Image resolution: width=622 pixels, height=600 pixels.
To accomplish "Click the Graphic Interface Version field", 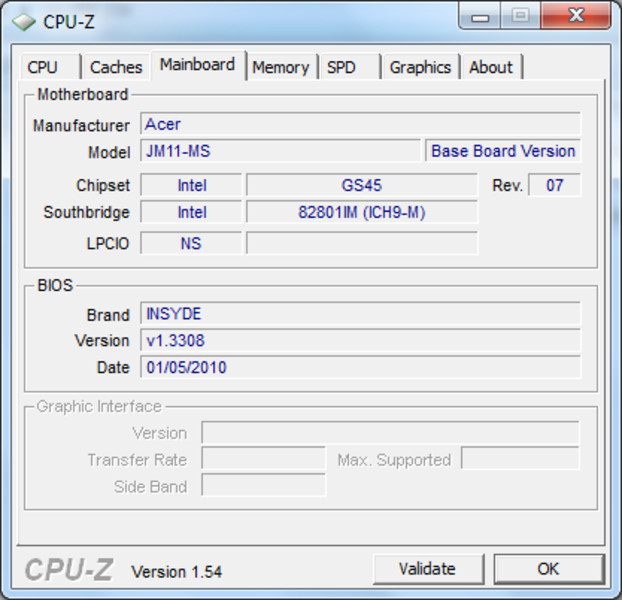I will coord(390,433).
